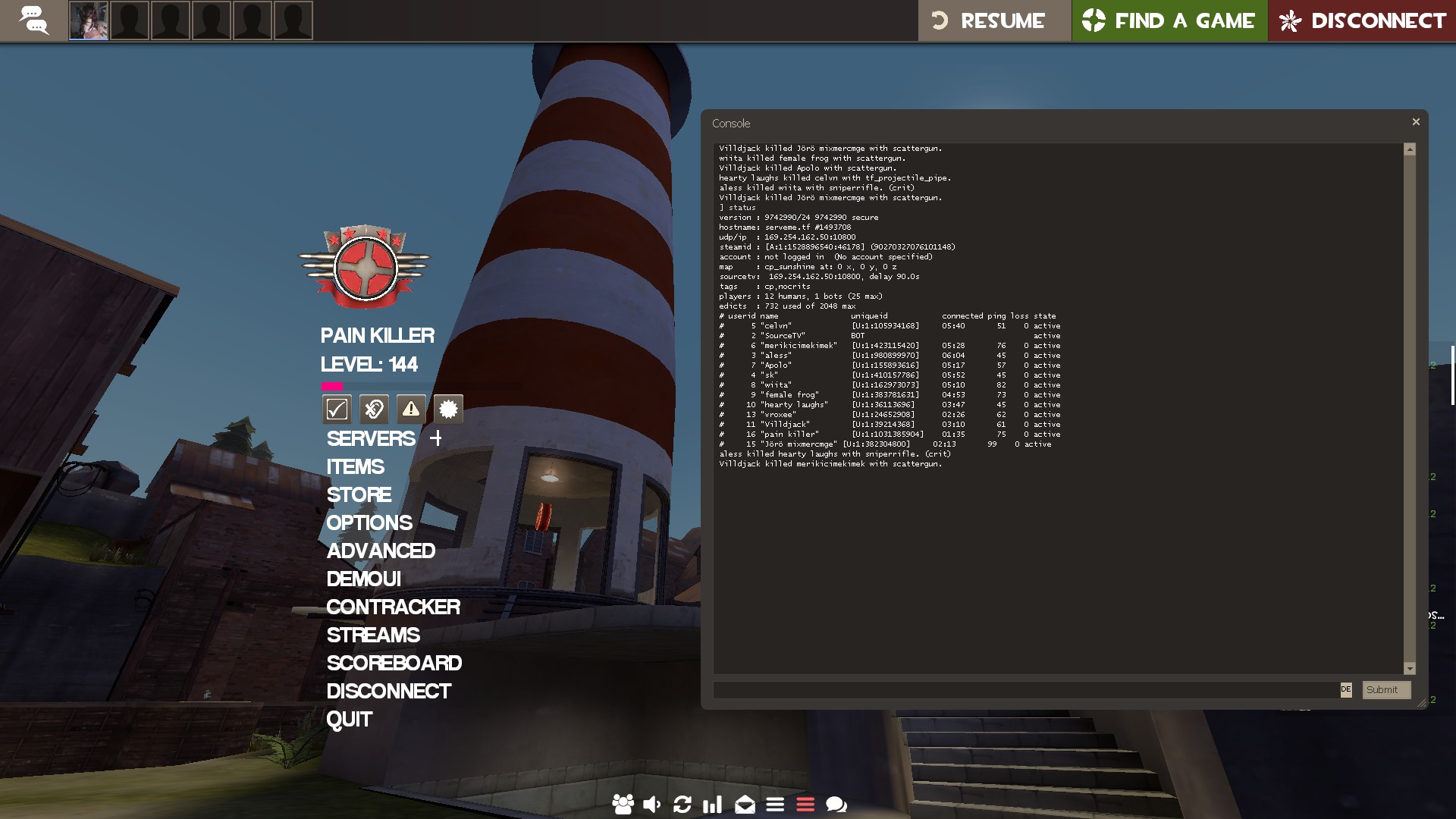
Task: Click the checkmark box button under level bar
Action: pyautogui.click(x=337, y=409)
